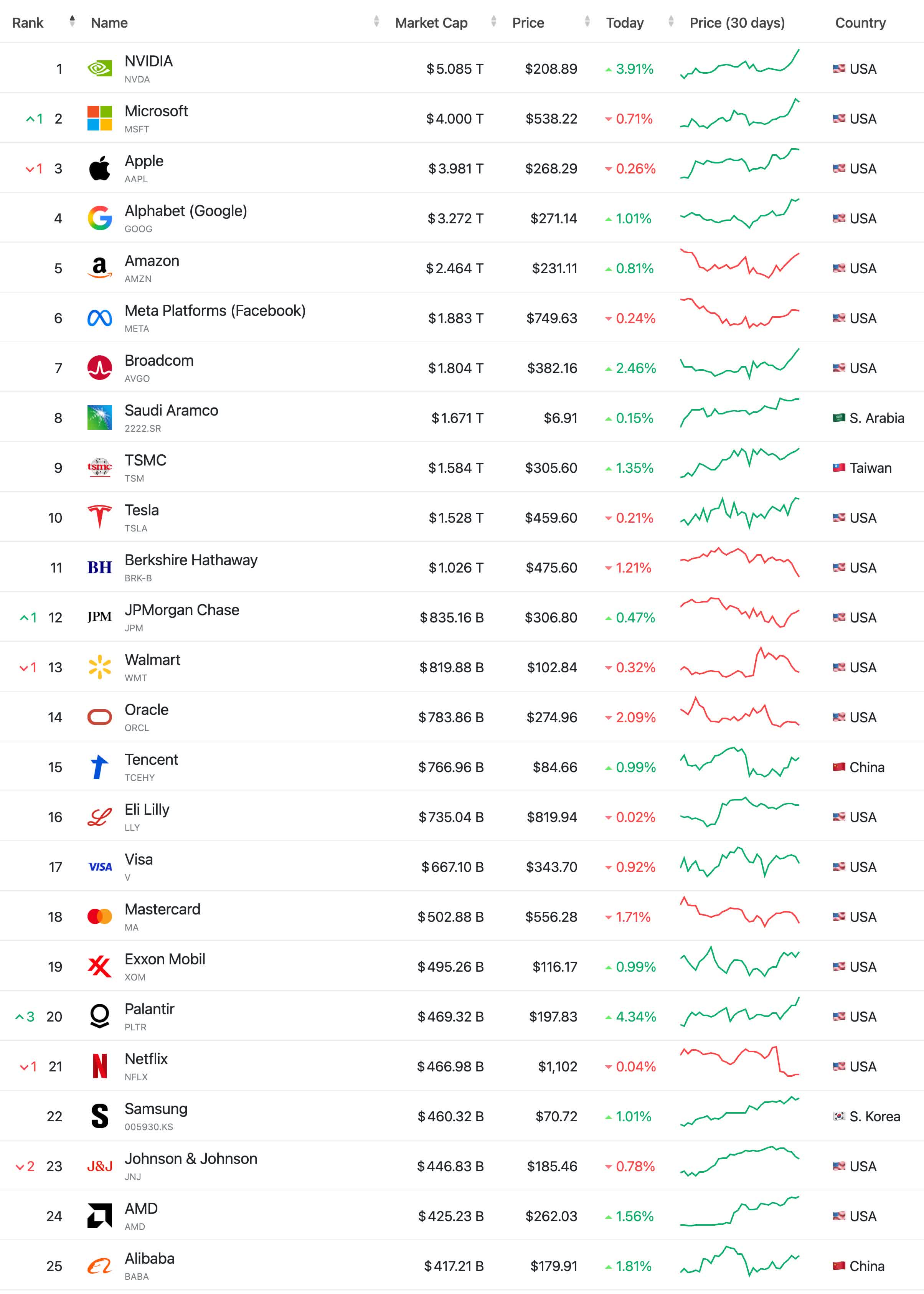Click the Walmart spark logo
924x1294 pixels.
click(99, 667)
